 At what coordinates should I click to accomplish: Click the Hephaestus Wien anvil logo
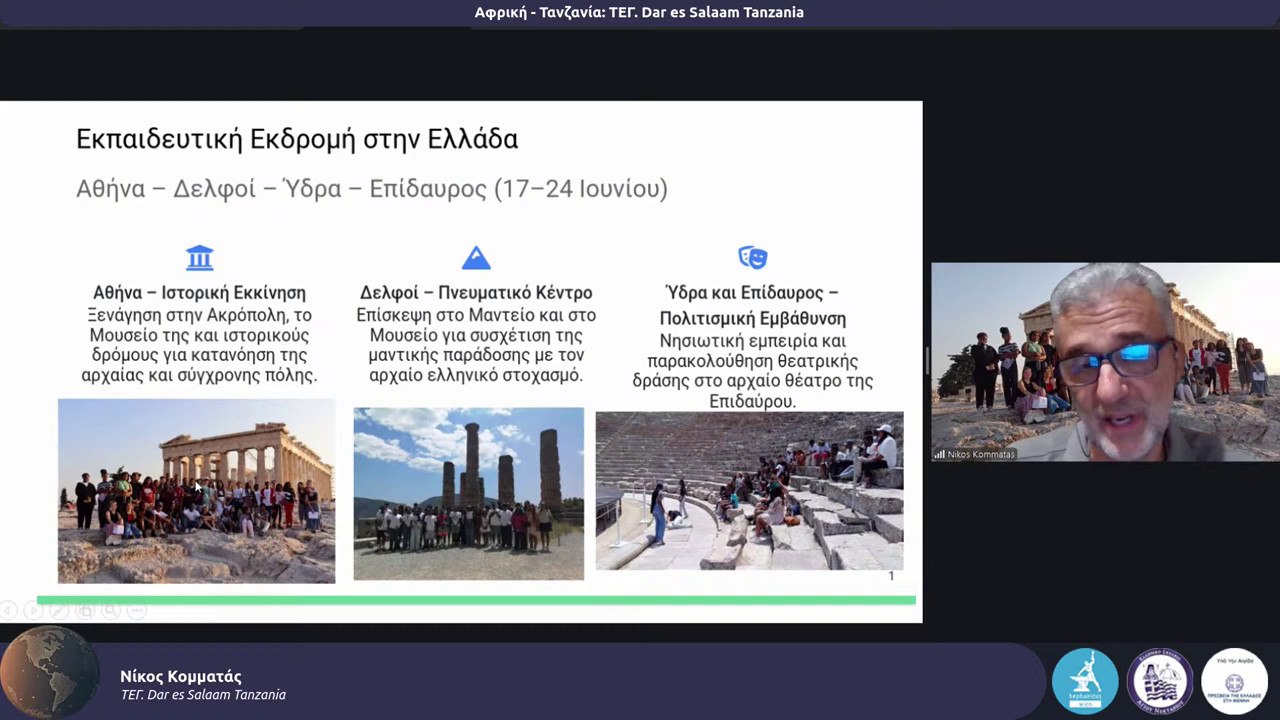click(x=1085, y=681)
